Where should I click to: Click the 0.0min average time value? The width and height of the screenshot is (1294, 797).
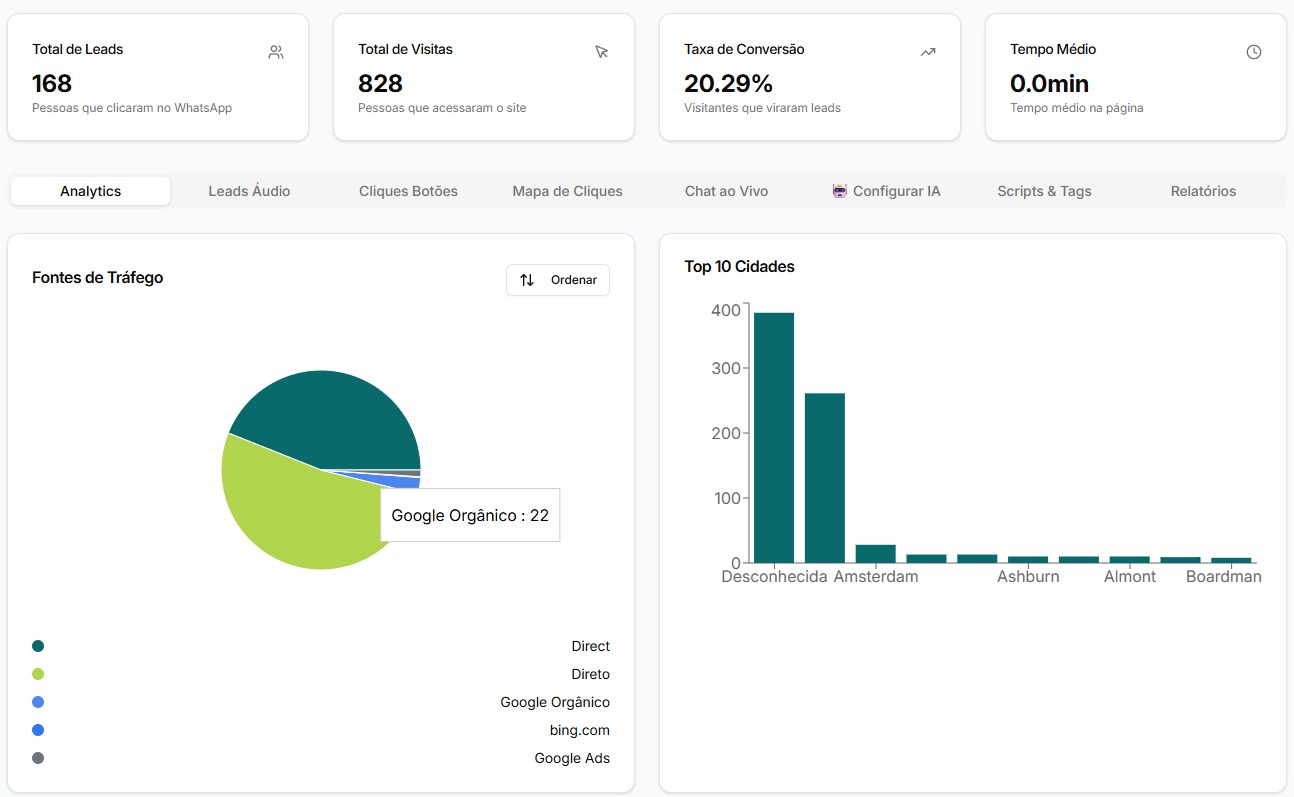click(x=1049, y=83)
